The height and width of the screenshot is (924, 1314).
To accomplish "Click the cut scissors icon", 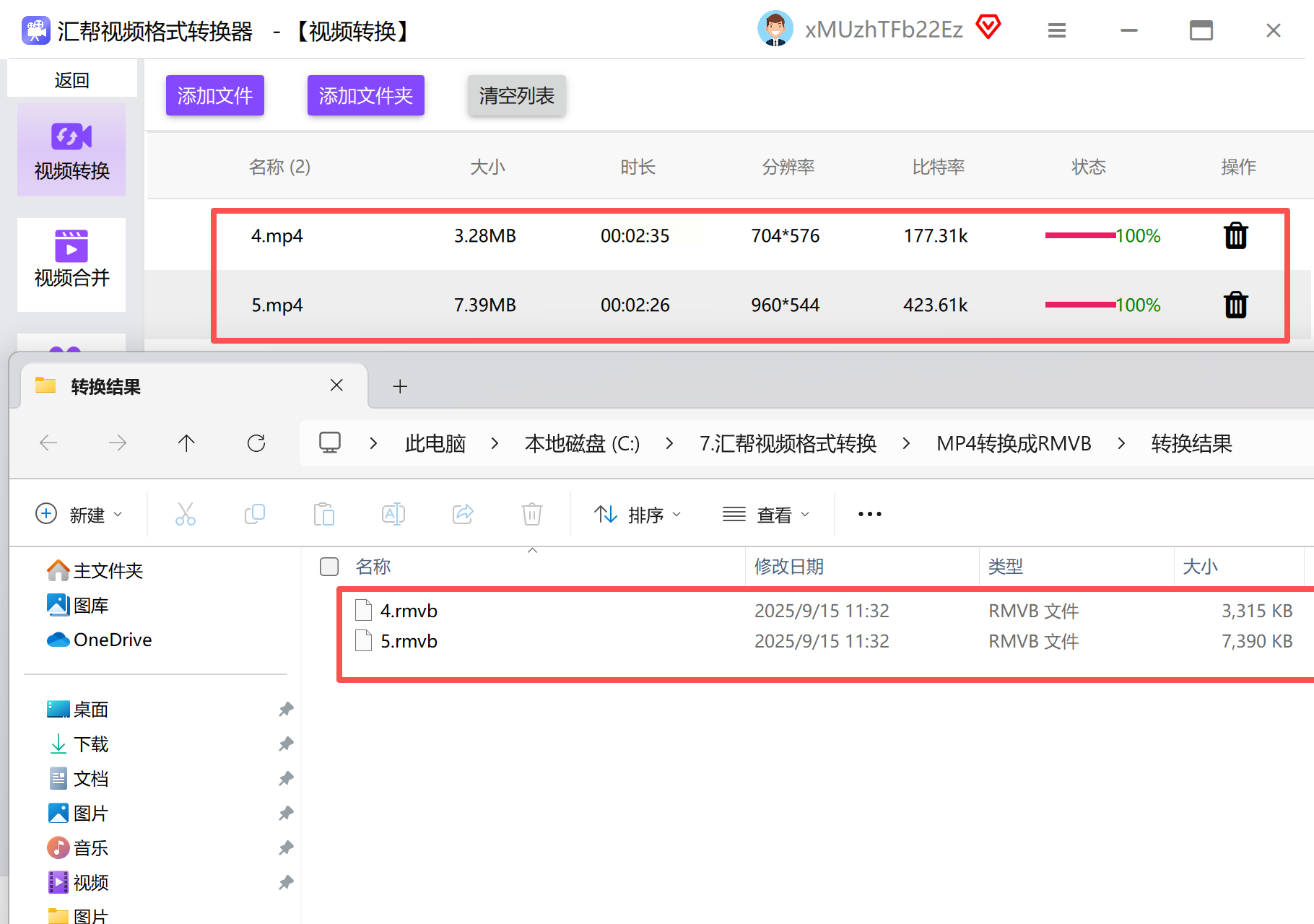I will (186, 515).
